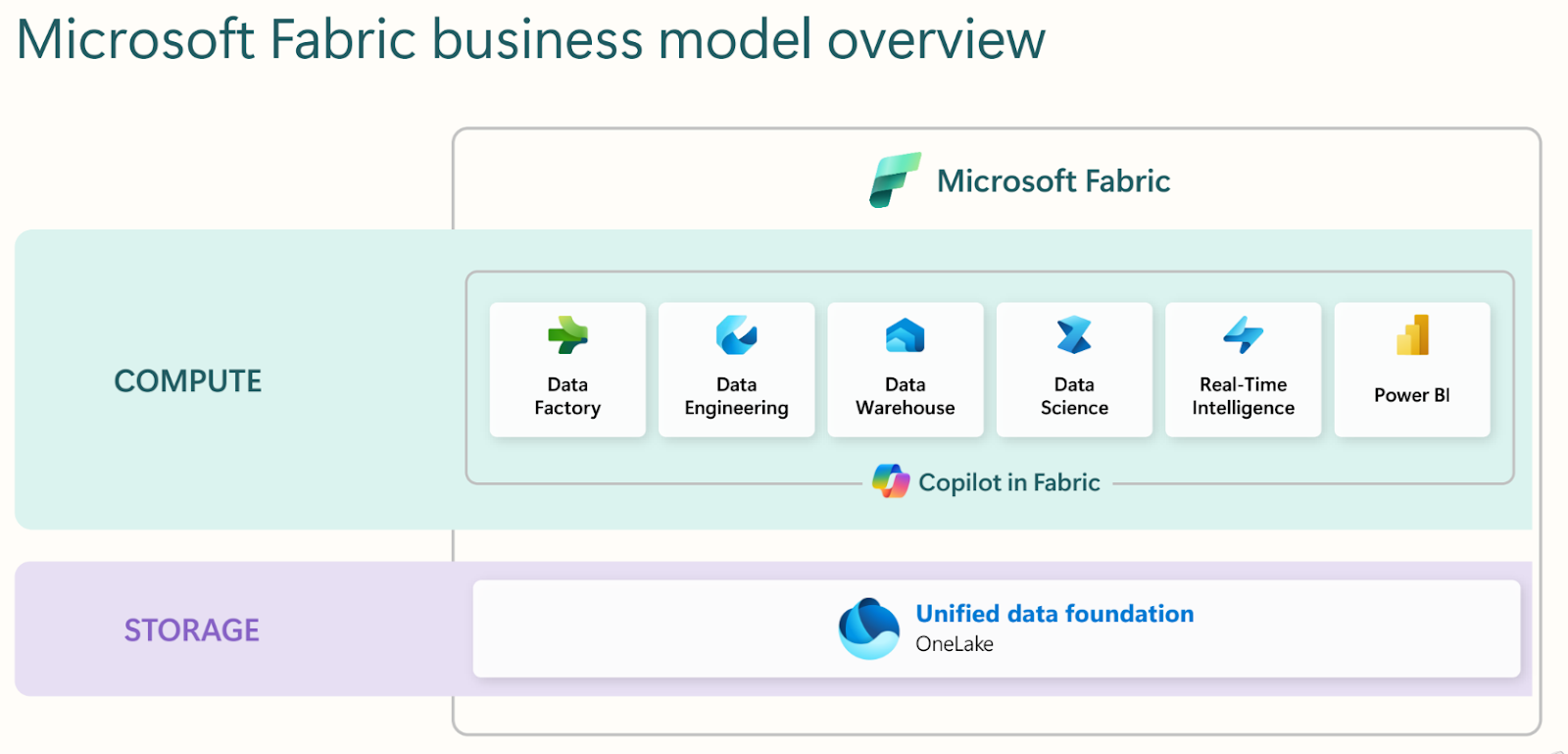The image size is (1568, 754).
Task: Click the "COMPUTE" label
Action: coord(188,380)
